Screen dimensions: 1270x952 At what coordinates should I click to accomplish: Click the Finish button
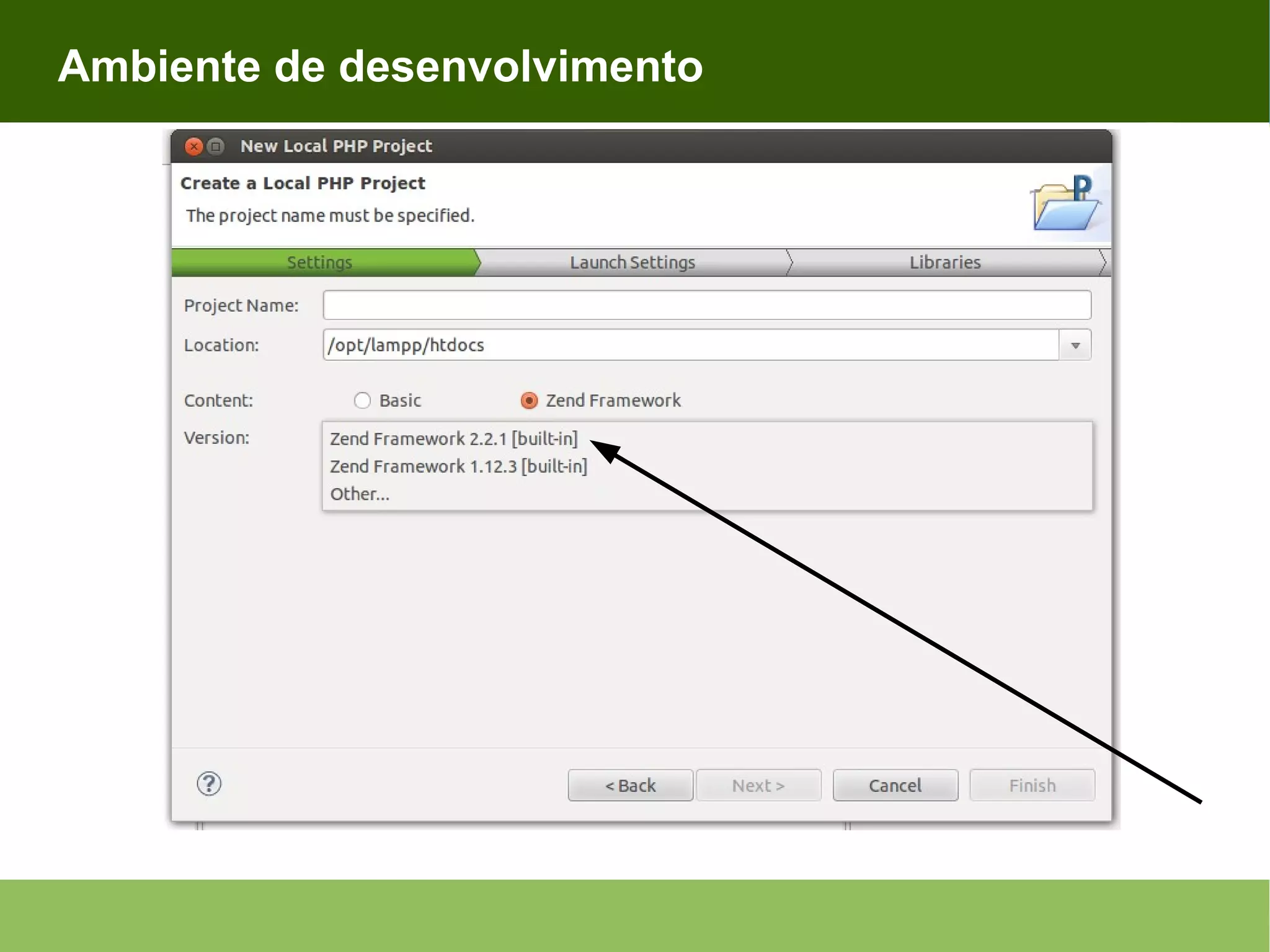point(1032,785)
